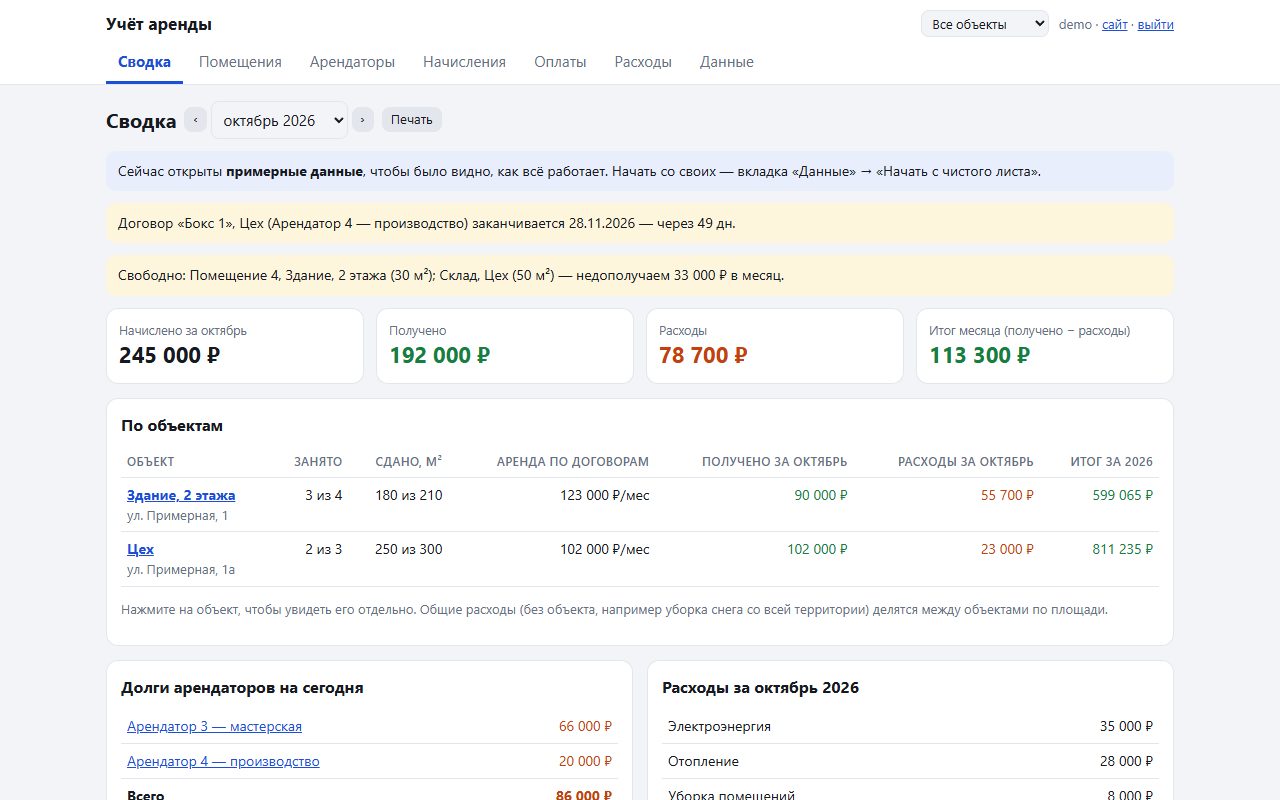Click the «Электроэнергия» expense row
Screen dimensions: 1280x800
pyautogui.click(x=910, y=727)
